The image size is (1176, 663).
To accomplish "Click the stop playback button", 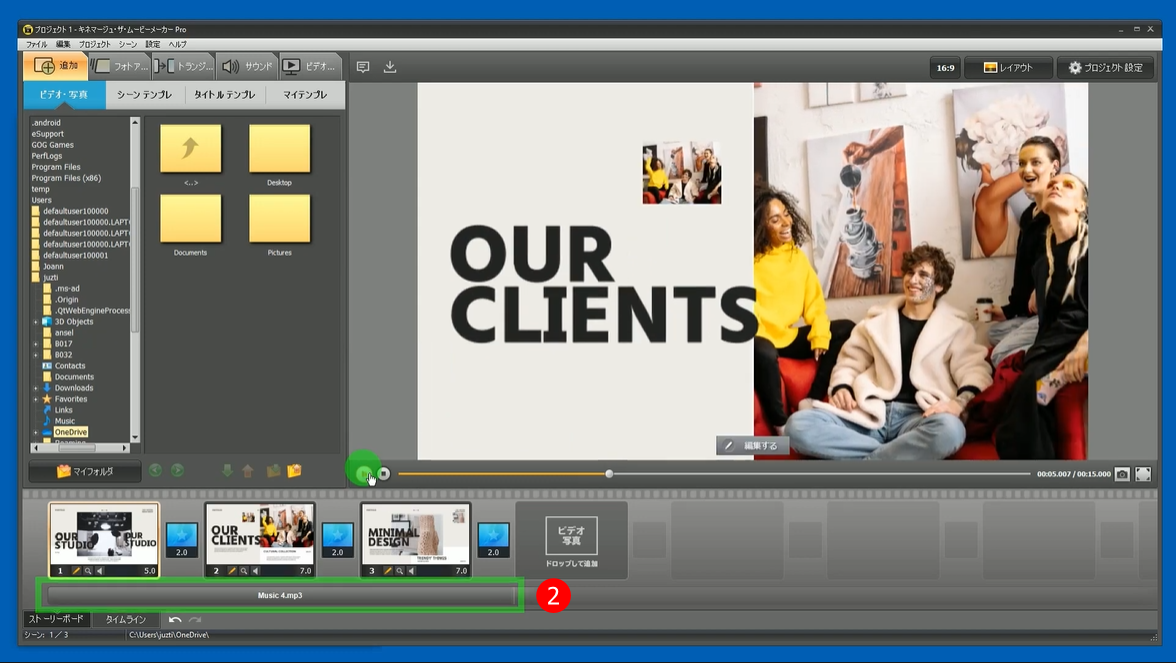I will 384,474.
